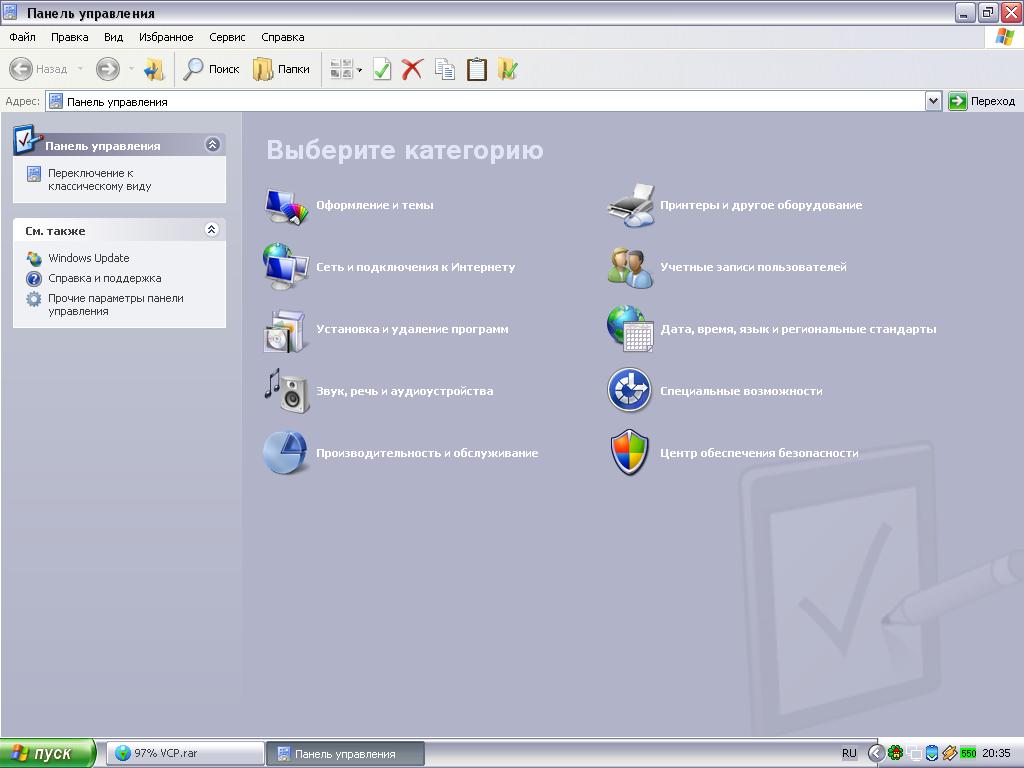This screenshot has height=768, width=1024.
Task: Click the Paste clipboard toolbar icon
Action: [x=477, y=69]
